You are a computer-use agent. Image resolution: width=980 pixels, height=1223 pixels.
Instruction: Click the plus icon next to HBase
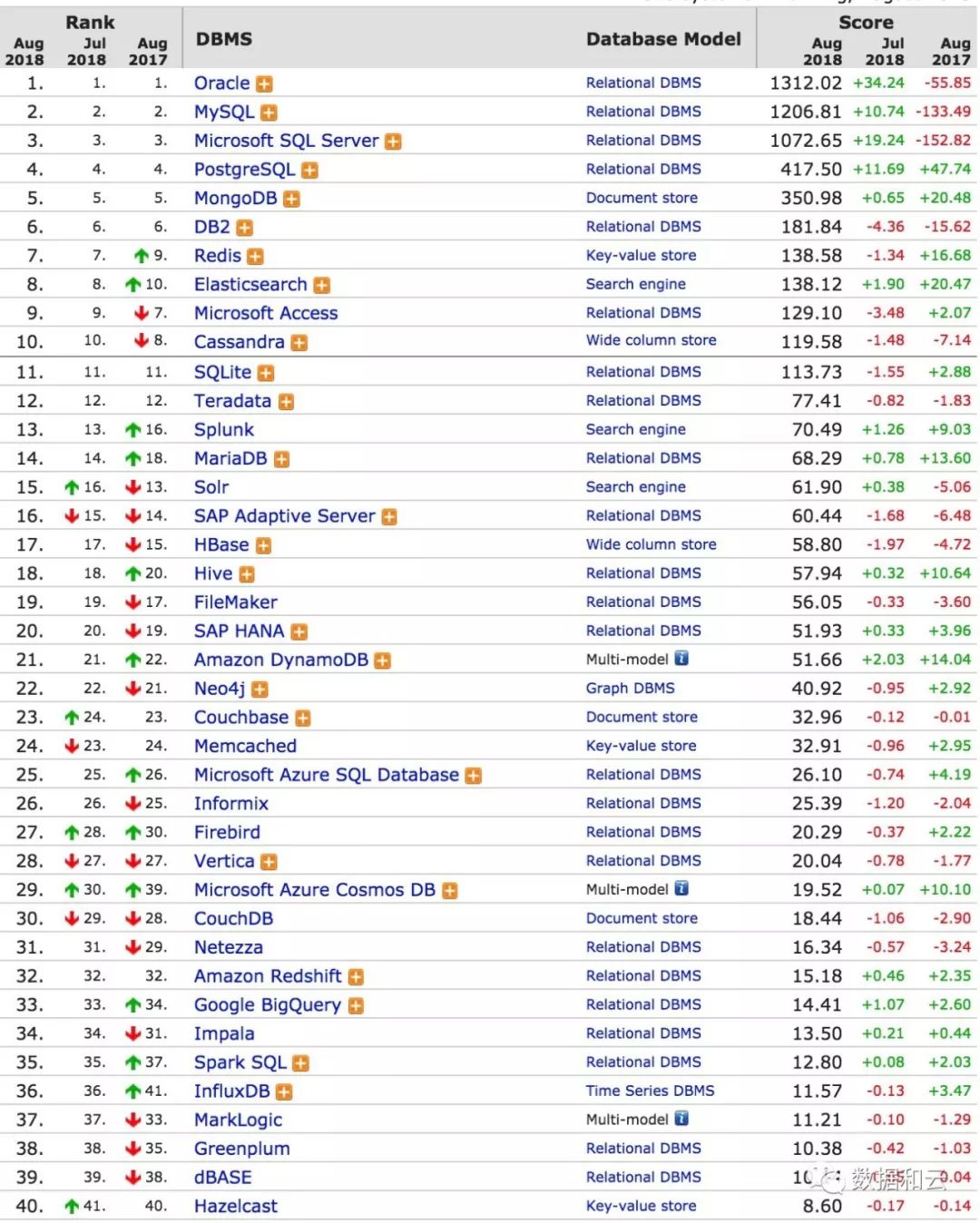pos(263,546)
